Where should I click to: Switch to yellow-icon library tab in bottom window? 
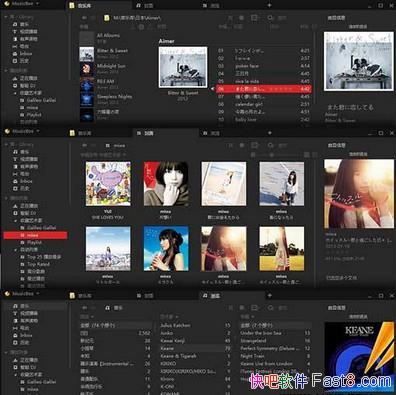[100, 296]
